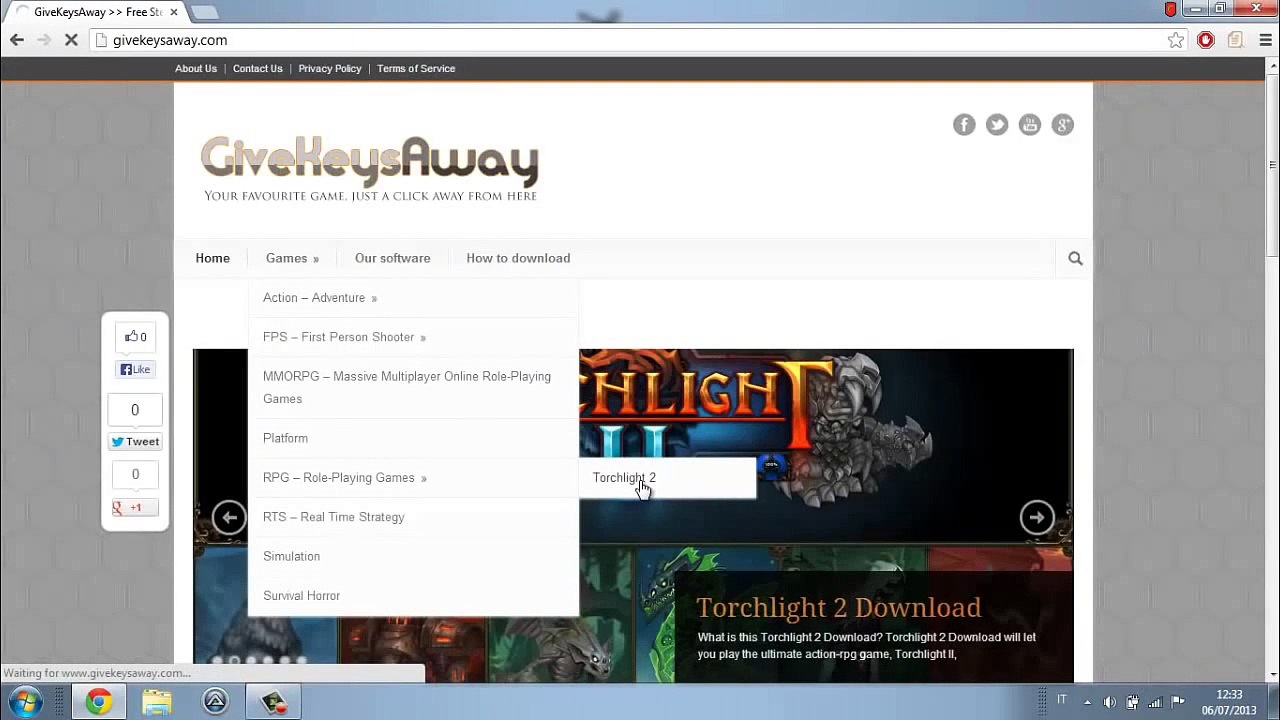Select the MMORPG category
The height and width of the screenshot is (720, 1280).
coord(413,387)
